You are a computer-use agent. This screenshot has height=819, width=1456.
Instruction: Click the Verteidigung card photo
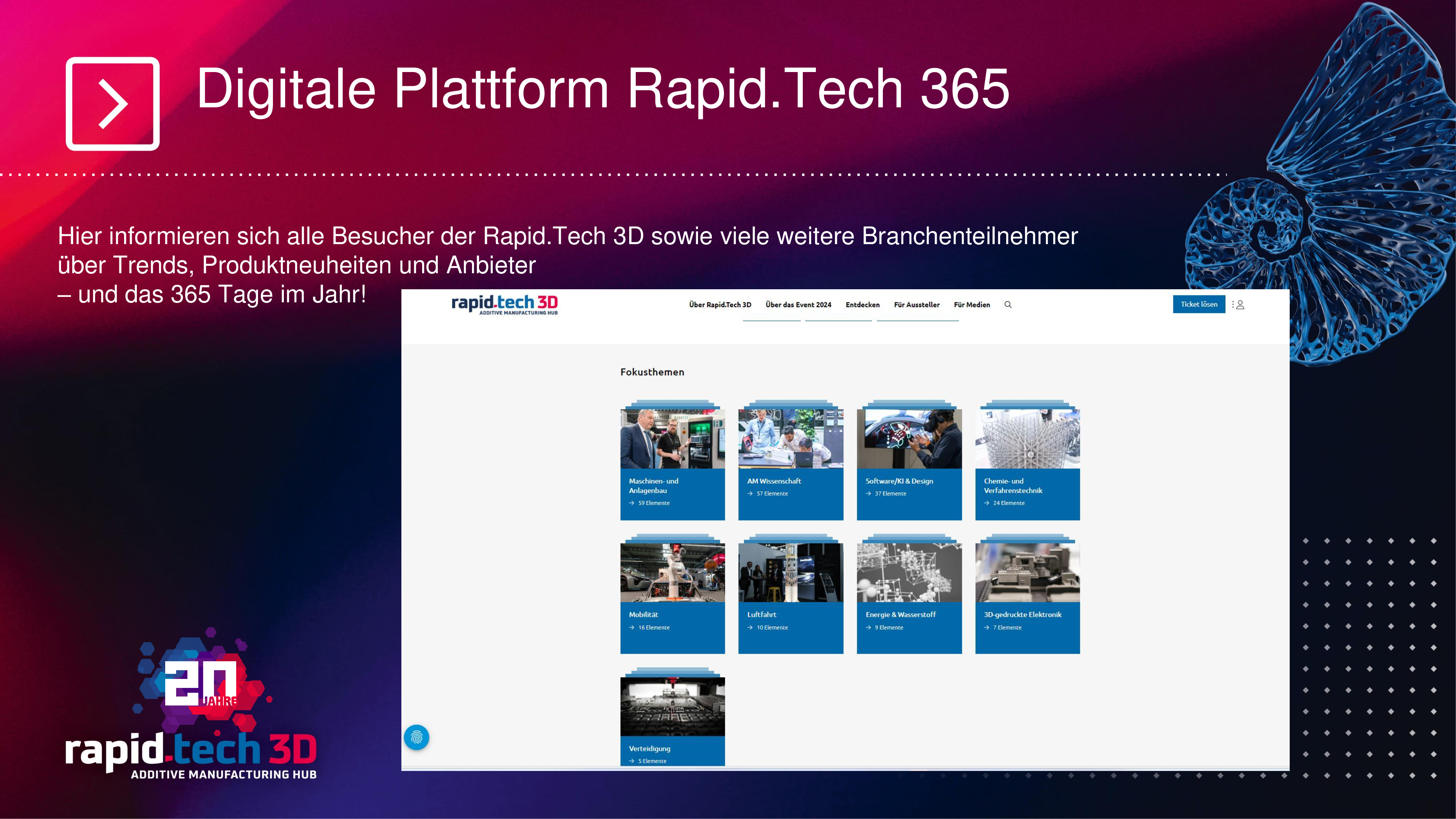tap(673, 707)
